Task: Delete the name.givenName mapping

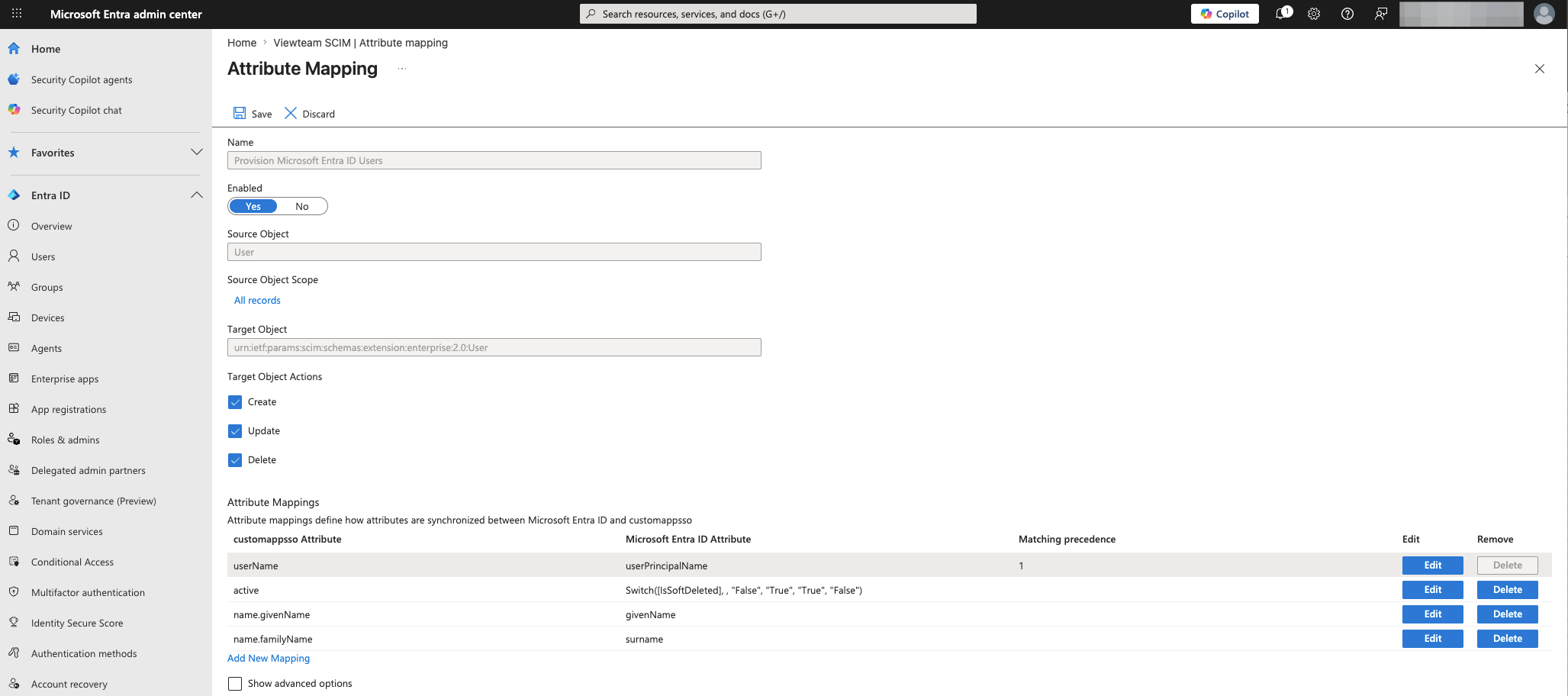Action: point(1507,614)
